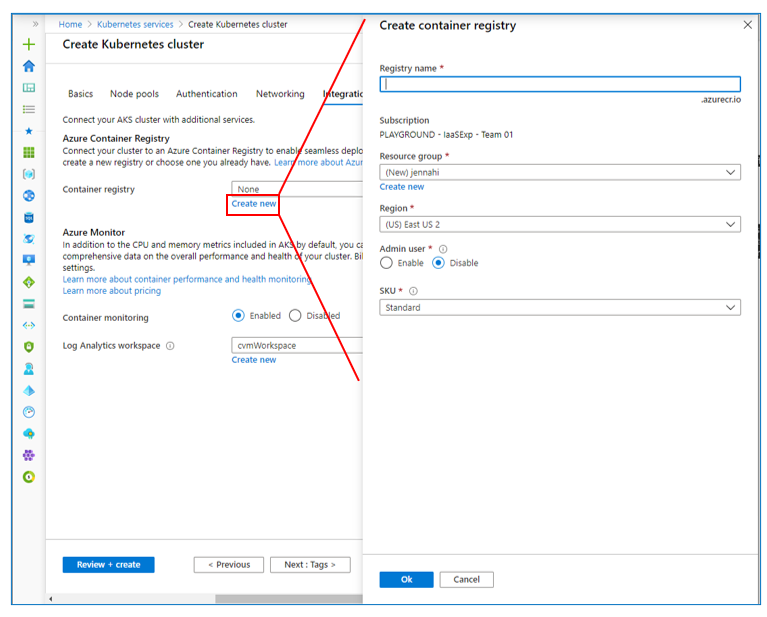Click the blue person support icon in sidebar
Image resolution: width=767 pixels, height=617 pixels.
coord(29,369)
